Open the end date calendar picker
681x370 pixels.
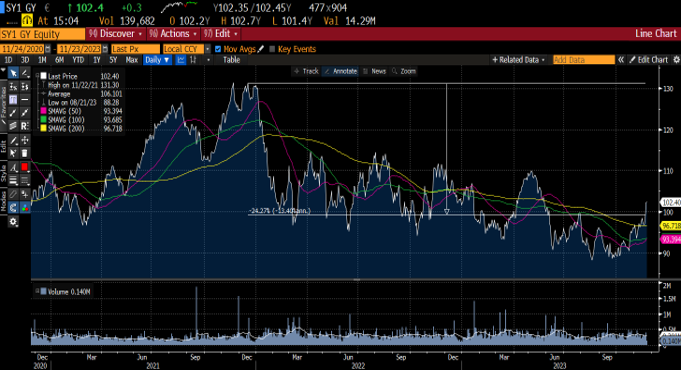coord(105,49)
